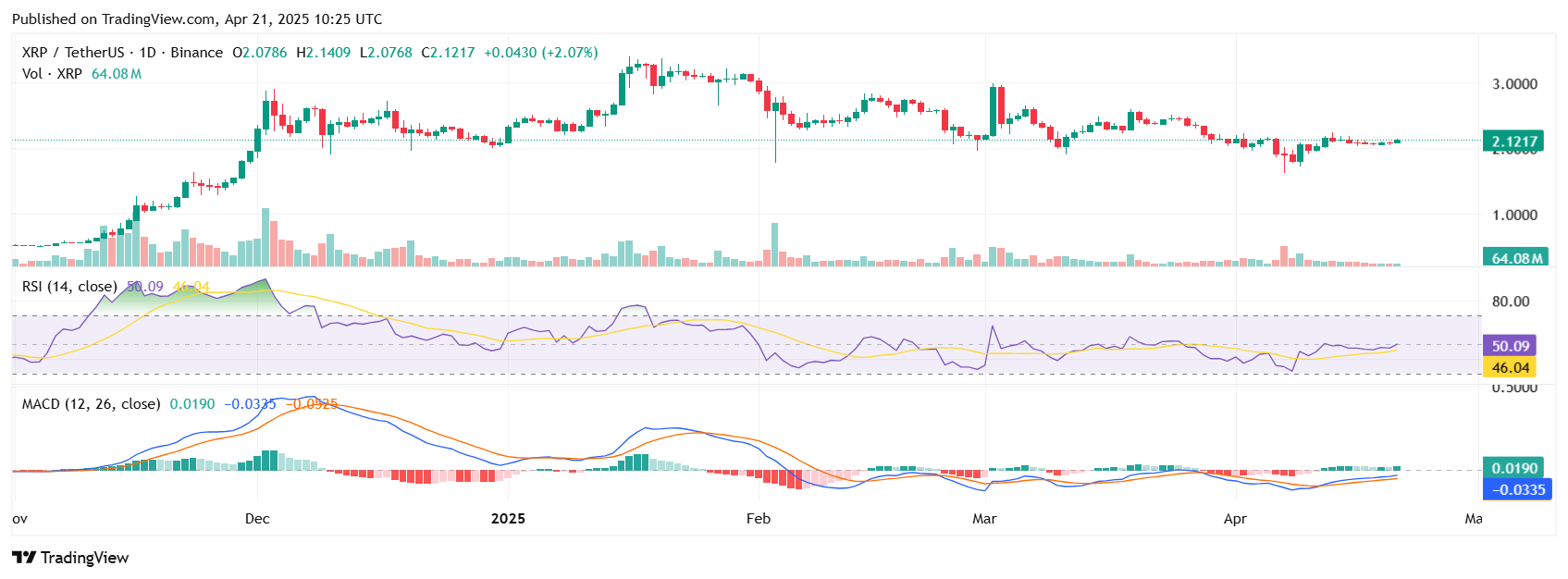Click the Apr label on time axis
The image size is (1568, 579).
1235,519
